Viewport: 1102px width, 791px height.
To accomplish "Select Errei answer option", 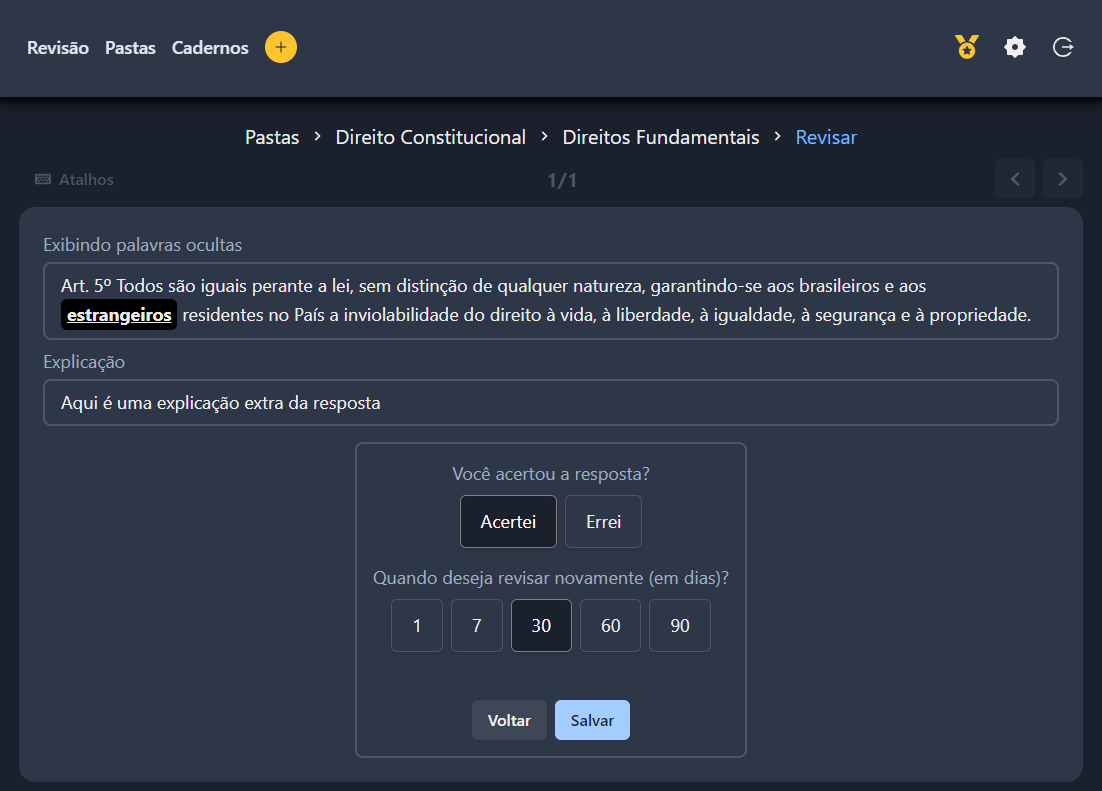I will click(603, 522).
